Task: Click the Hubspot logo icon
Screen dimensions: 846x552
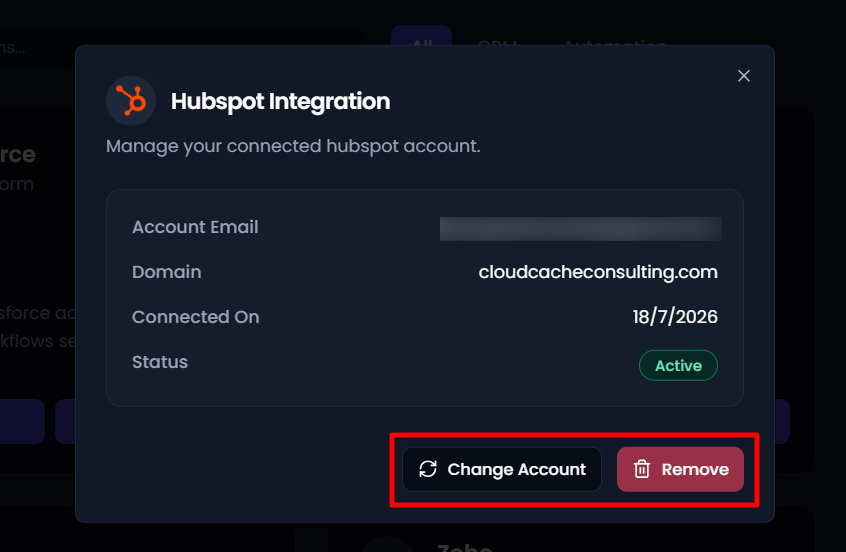Action: pos(131,101)
